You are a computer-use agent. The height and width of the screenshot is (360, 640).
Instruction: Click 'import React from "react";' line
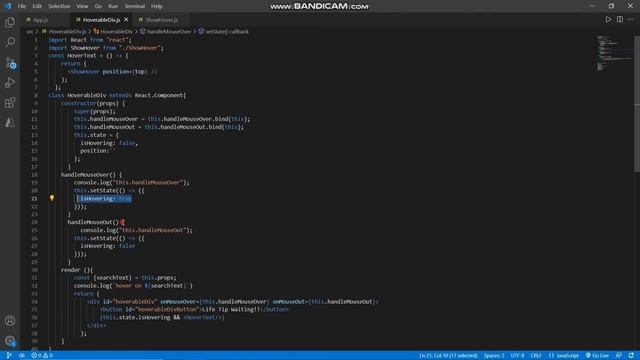point(90,40)
